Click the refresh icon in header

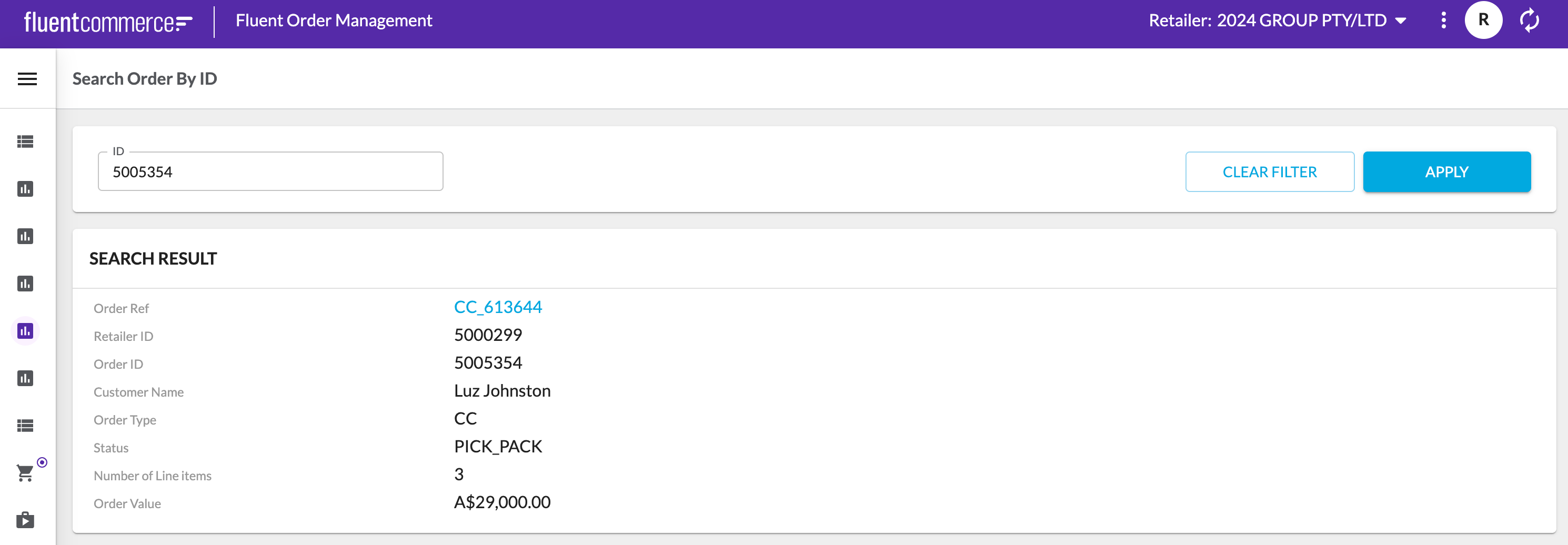(1529, 21)
